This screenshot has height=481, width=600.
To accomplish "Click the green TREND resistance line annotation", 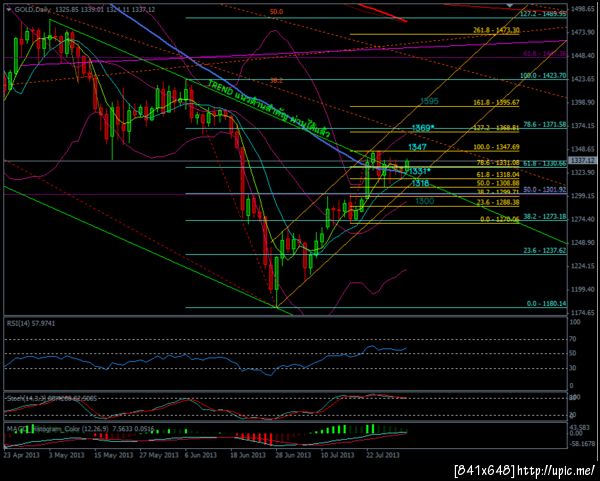I will pyautogui.click(x=269, y=108).
